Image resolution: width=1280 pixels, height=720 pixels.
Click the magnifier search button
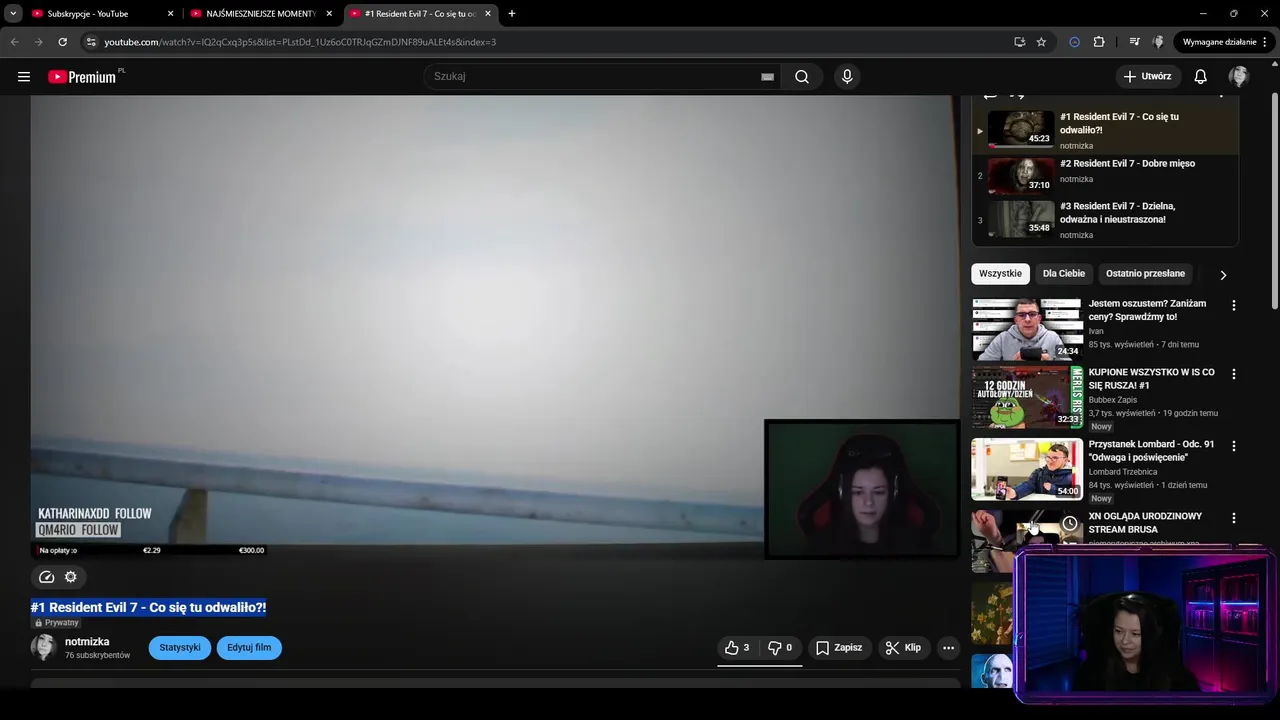pyautogui.click(x=802, y=76)
